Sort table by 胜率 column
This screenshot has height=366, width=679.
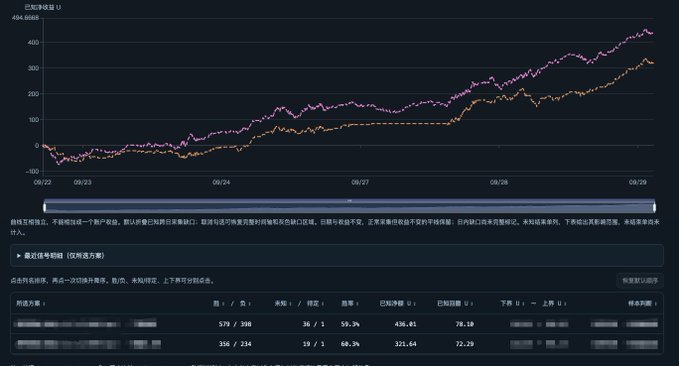coord(349,303)
